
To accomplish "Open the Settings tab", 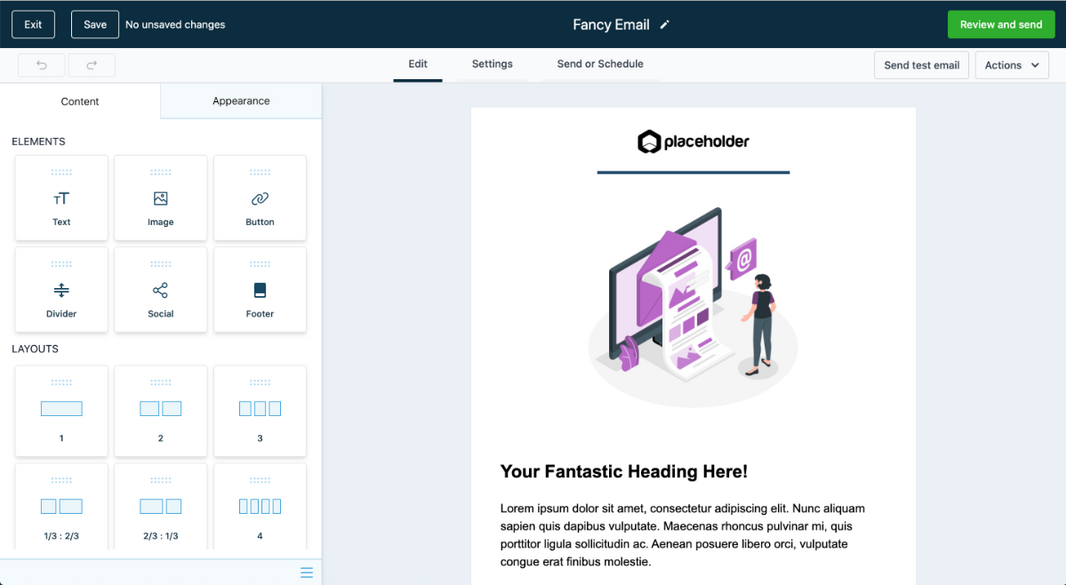I will [492, 64].
